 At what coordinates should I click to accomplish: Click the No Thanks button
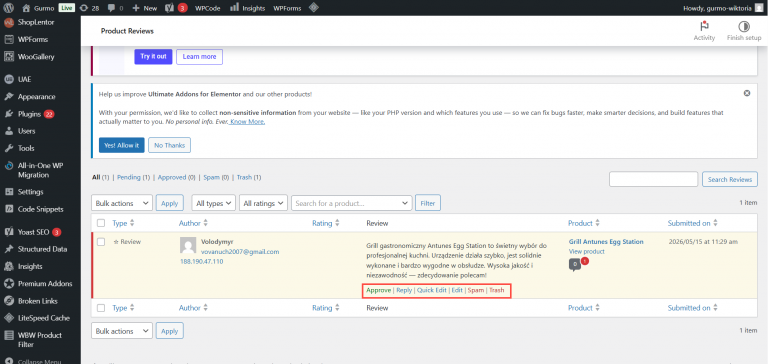(x=169, y=145)
